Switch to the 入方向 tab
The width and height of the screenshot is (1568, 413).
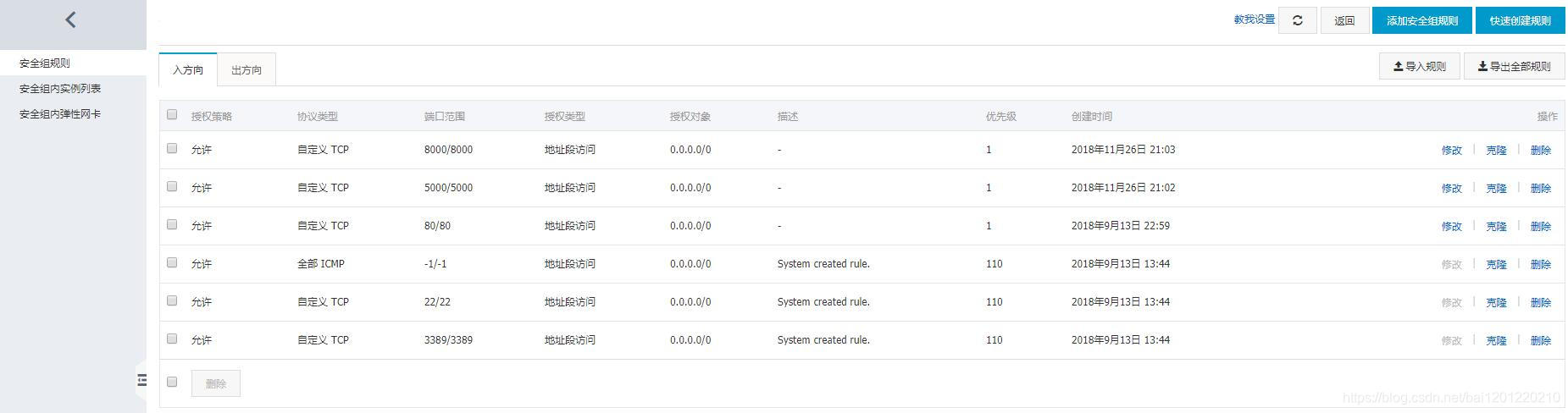click(x=188, y=69)
